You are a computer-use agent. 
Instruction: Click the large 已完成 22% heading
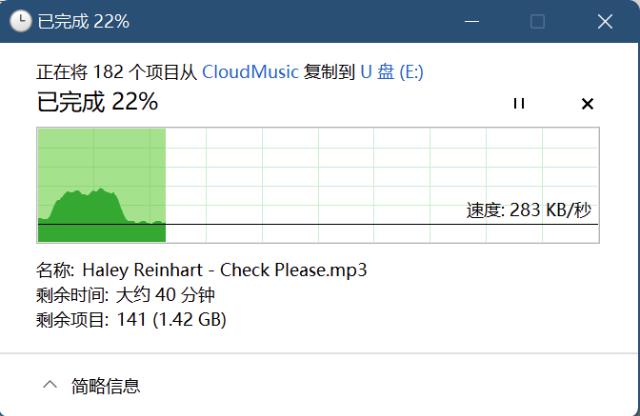click(97, 102)
